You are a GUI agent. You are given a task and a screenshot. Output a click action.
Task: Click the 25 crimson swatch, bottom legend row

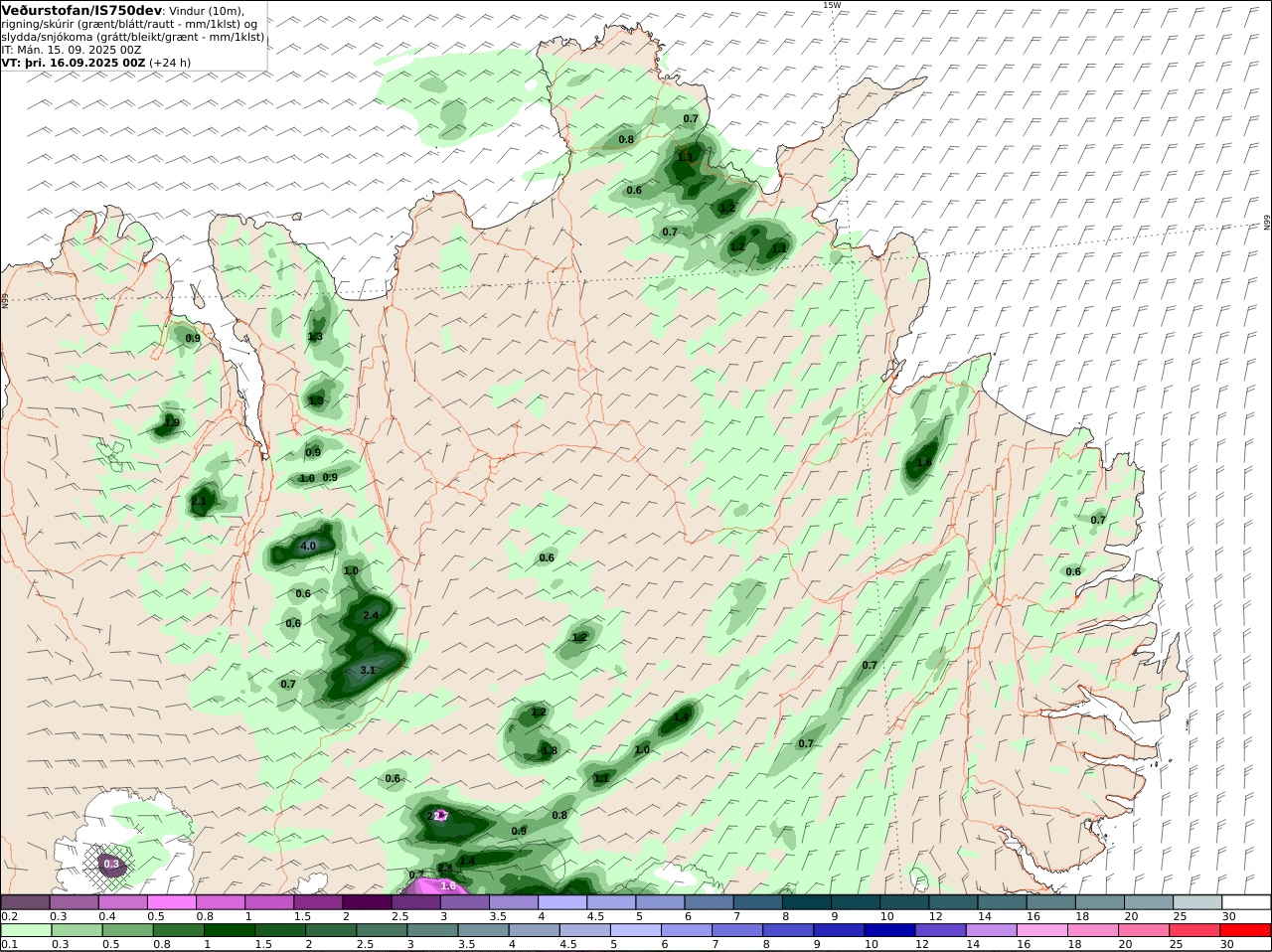click(1193, 930)
